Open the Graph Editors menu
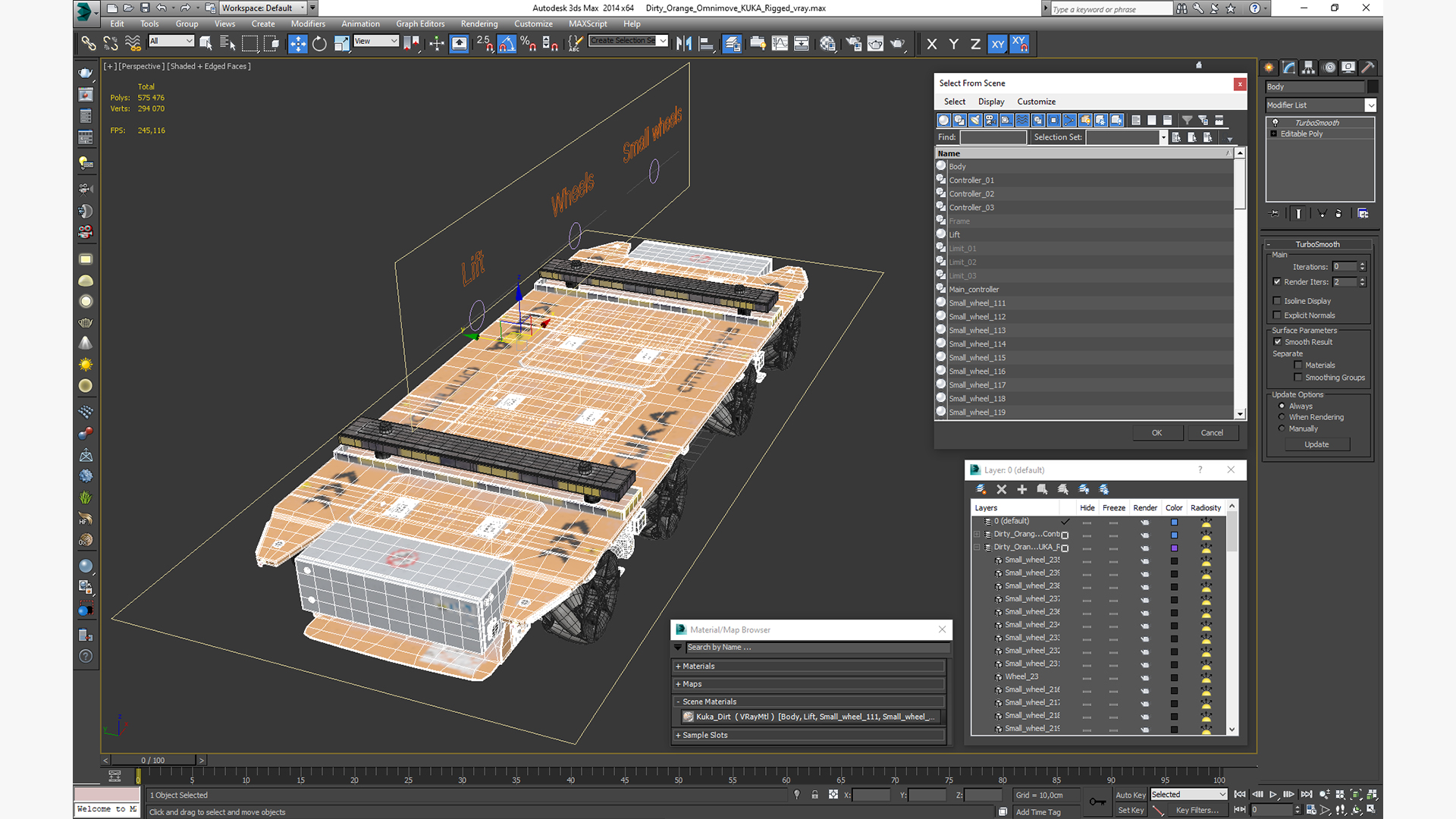The image size is (1456, 819). [x=420, y=24]
